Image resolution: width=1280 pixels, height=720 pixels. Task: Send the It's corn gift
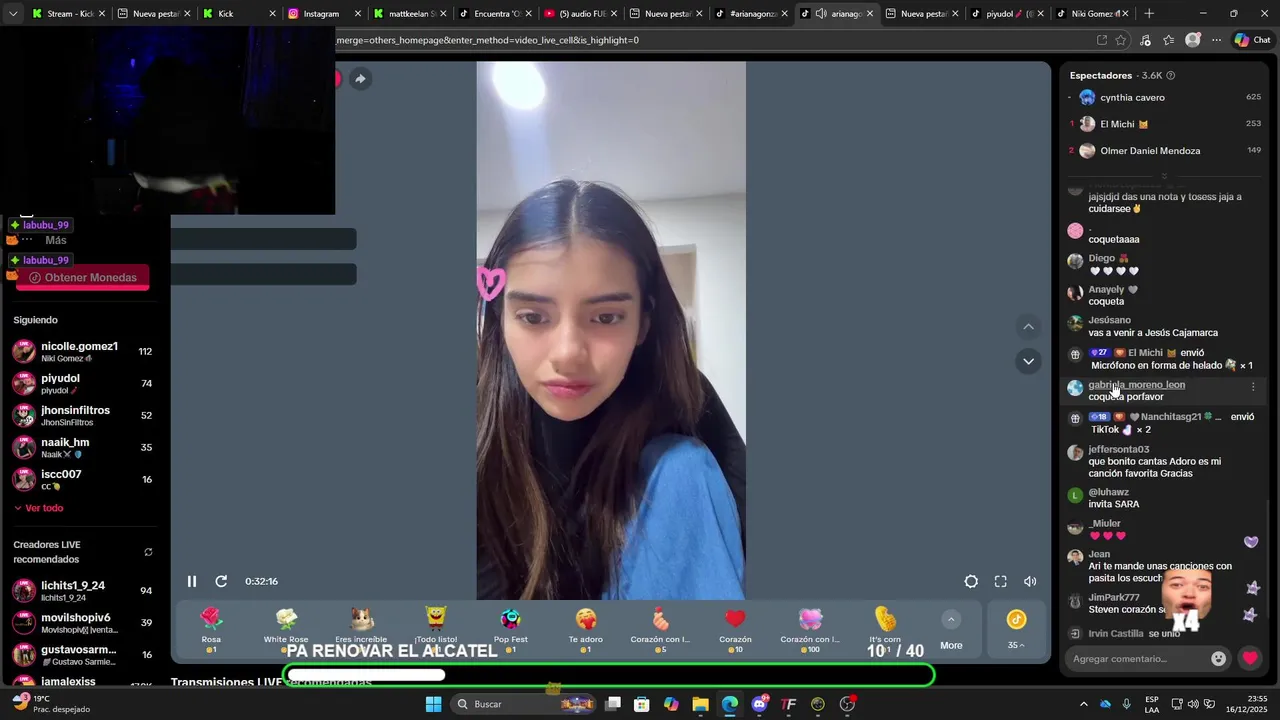885,630
